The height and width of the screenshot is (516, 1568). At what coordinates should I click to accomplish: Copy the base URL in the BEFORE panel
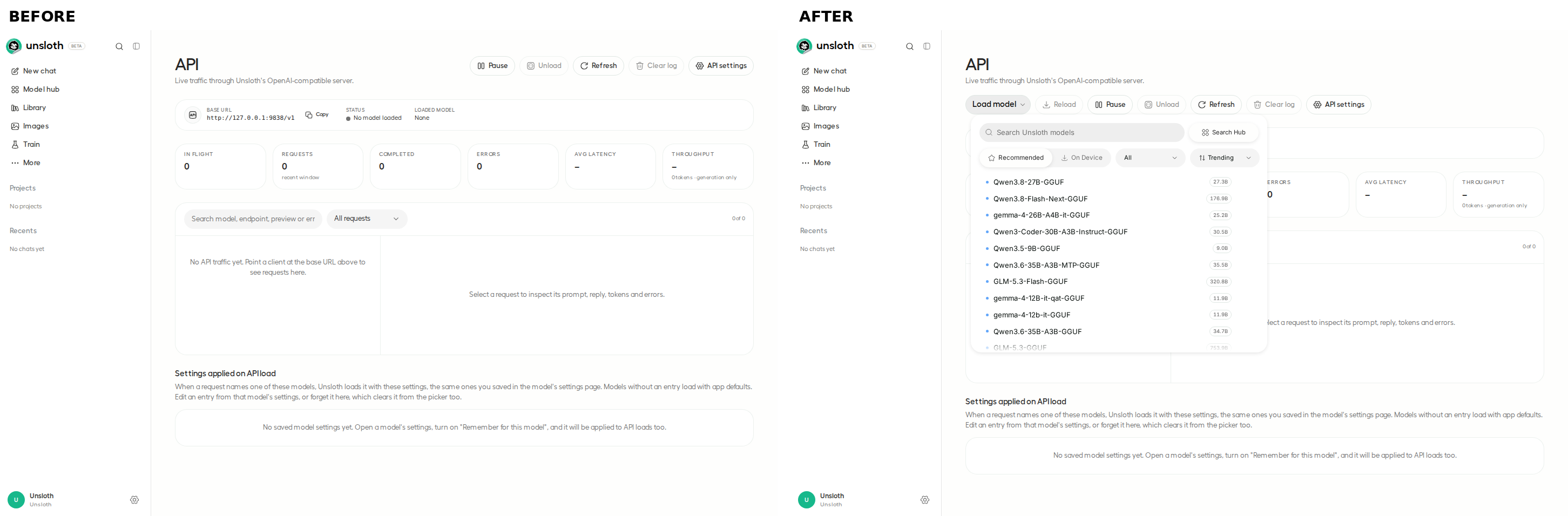point(317,114)
